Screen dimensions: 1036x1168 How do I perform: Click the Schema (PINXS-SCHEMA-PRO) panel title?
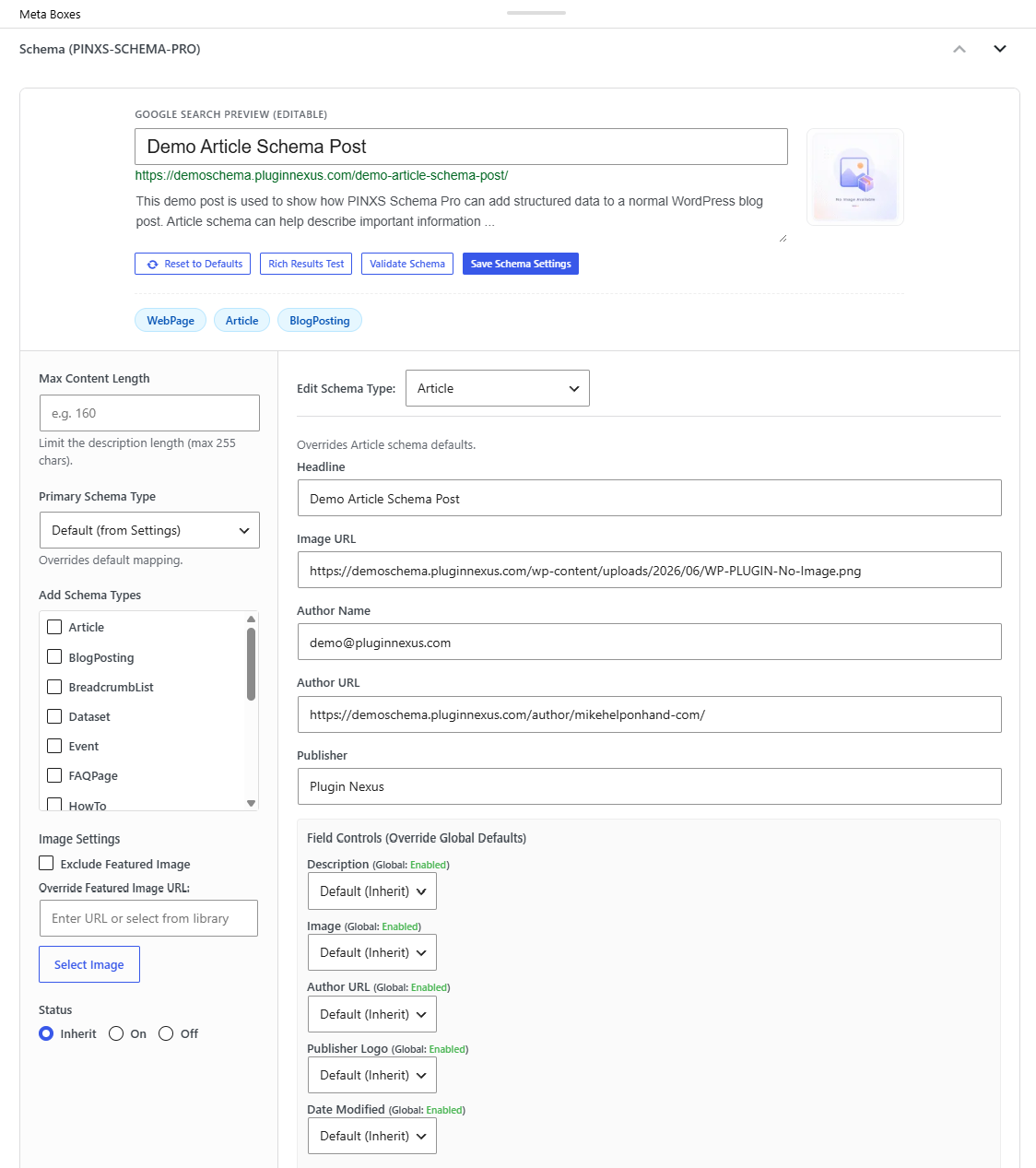tap(110, 49)
